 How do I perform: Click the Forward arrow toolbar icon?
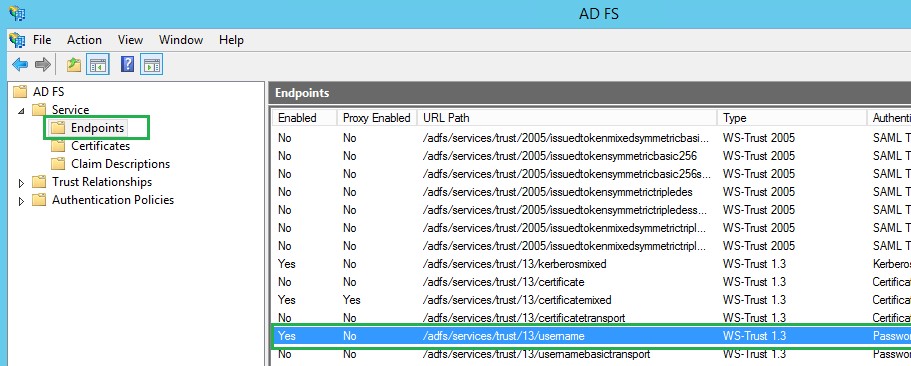coord(42,64)
